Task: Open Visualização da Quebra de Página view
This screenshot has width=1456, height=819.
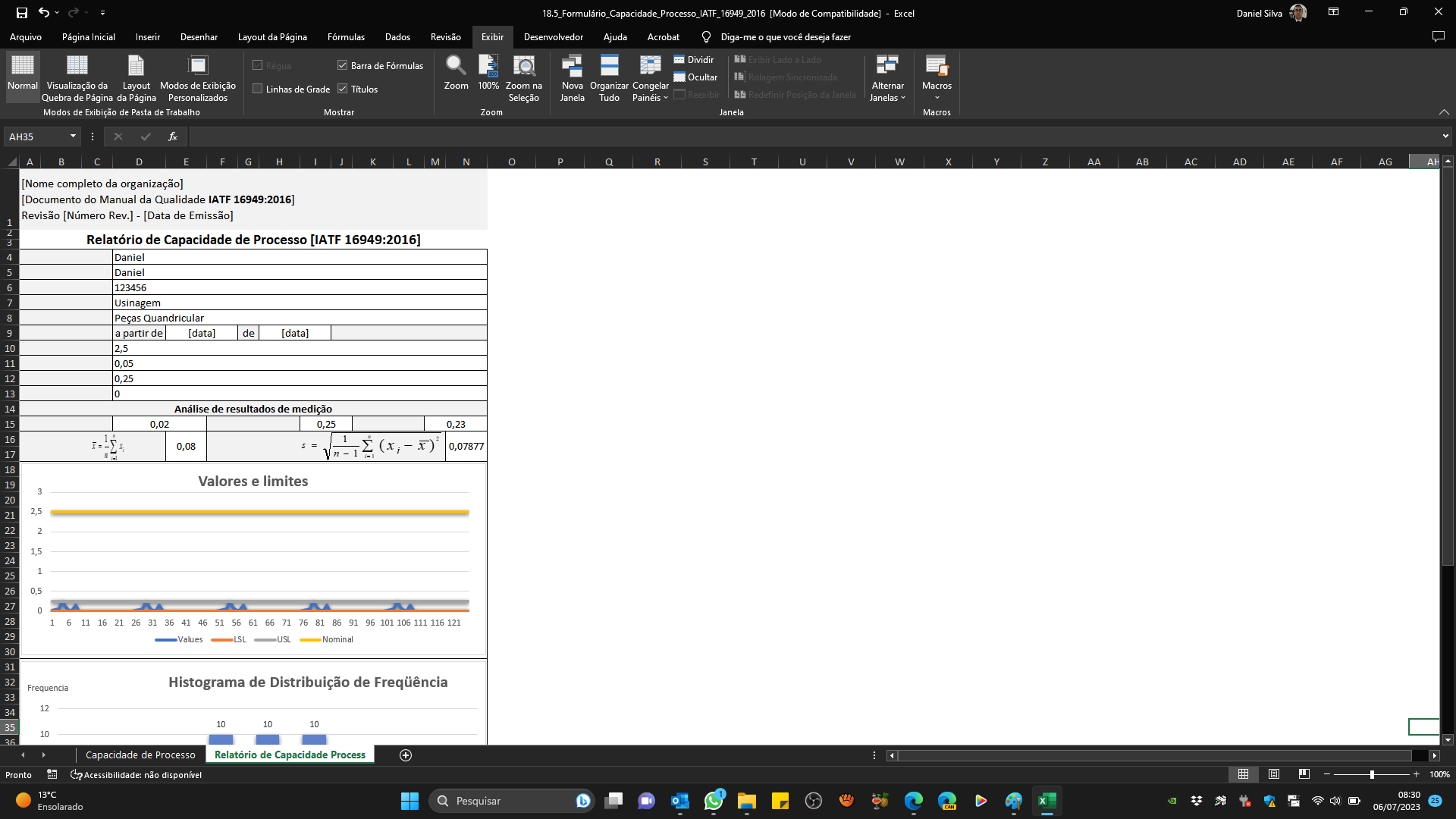Action: 77,72
